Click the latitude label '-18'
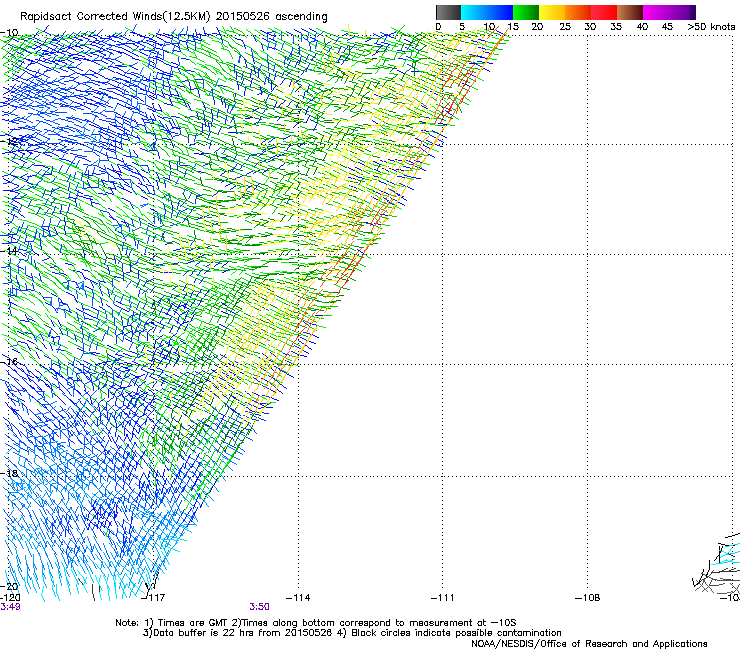This screenshot has width=740, height=650. click(10, 473)
